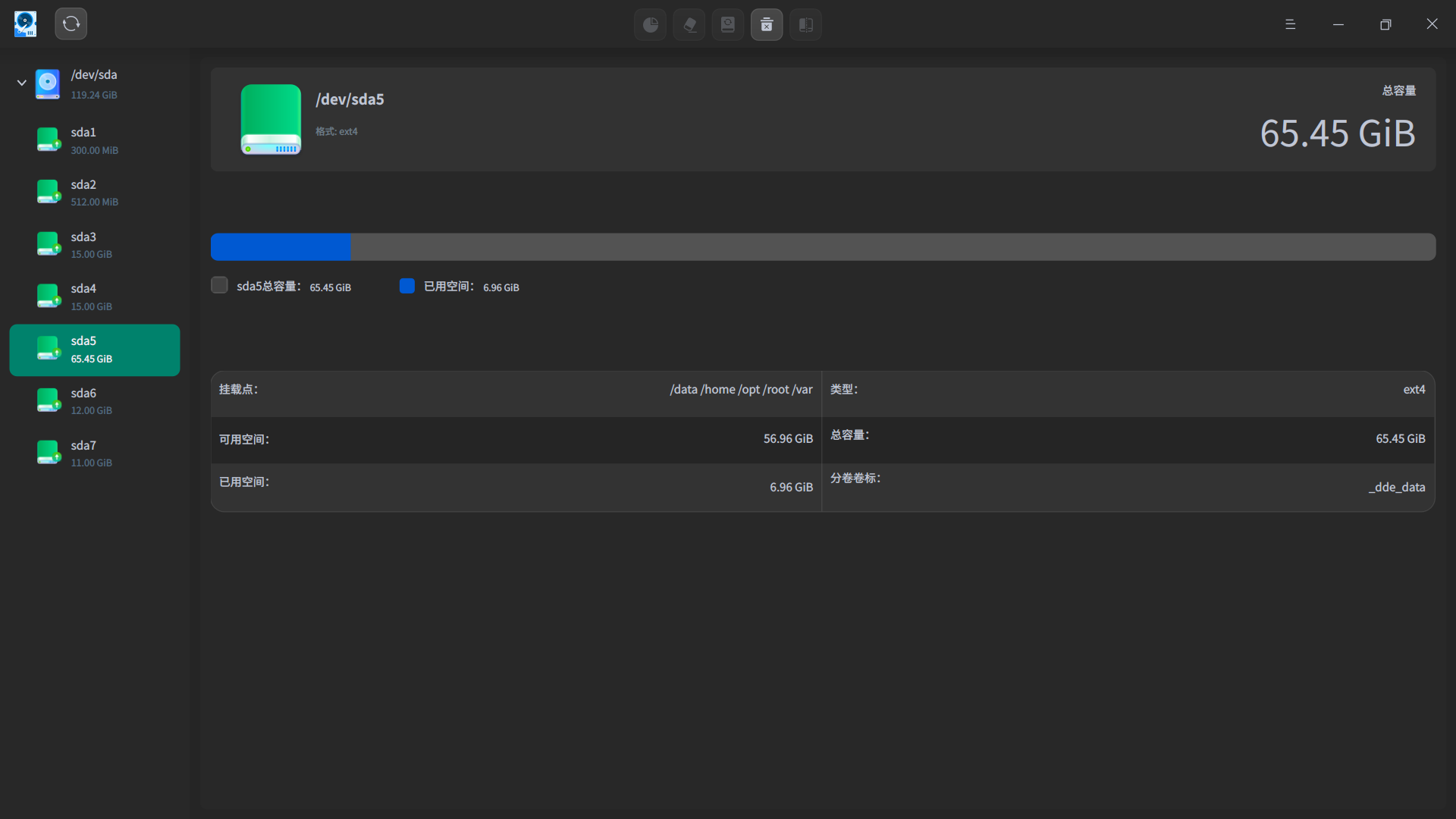This screenshot has width=1456, height=819.
Task: Click the blue used space legend swatch
Action: (x=407, y=286)
